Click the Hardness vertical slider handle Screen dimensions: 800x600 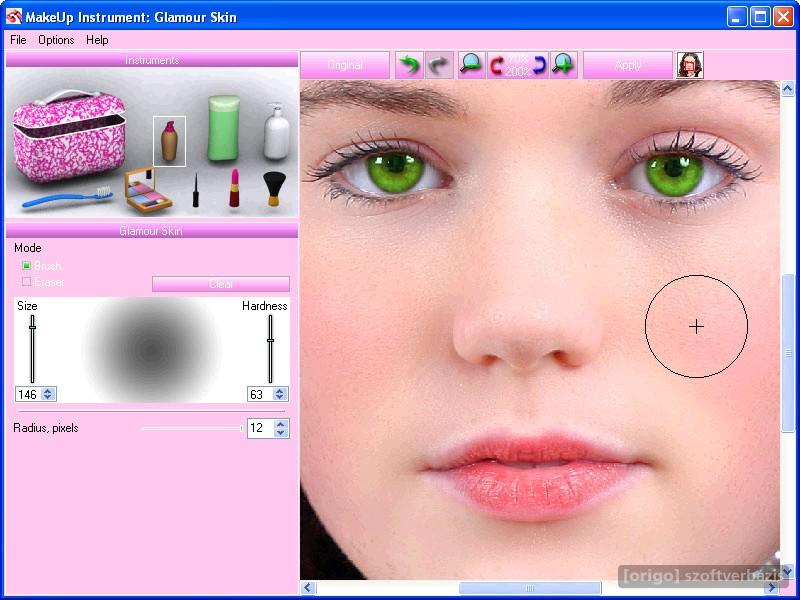(x=270, y=340)
